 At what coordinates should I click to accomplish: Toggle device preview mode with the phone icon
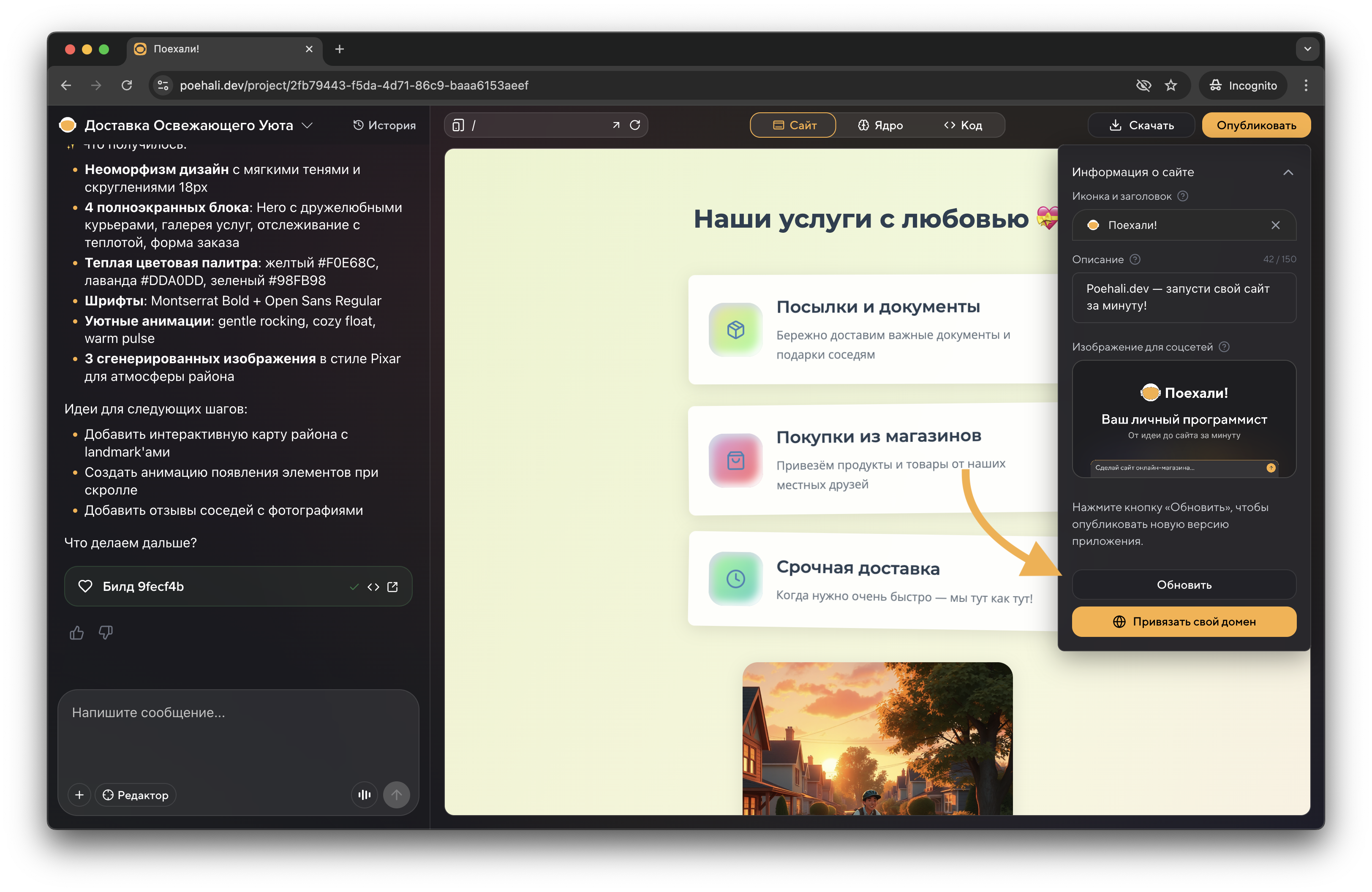458,125
